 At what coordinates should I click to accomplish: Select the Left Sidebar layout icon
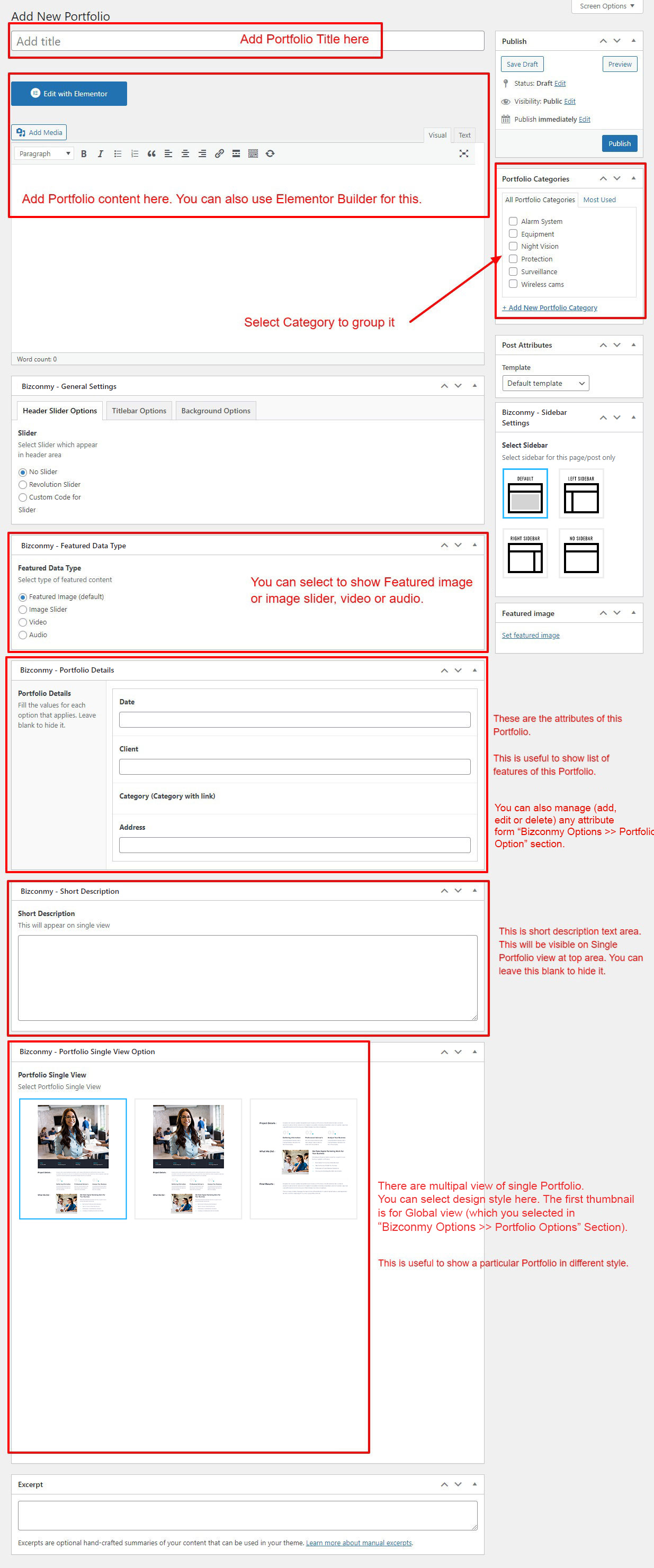pyautogui.click(x=581, y=494)
